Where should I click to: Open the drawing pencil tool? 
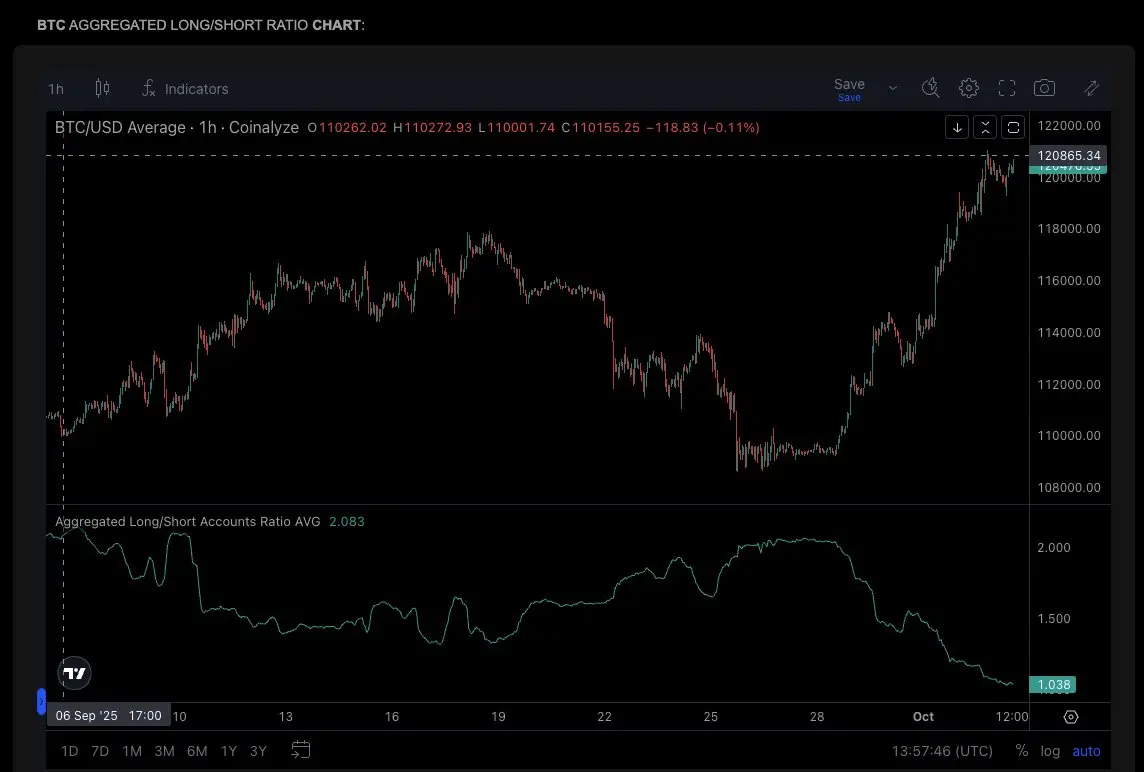tap(1091, 88)
